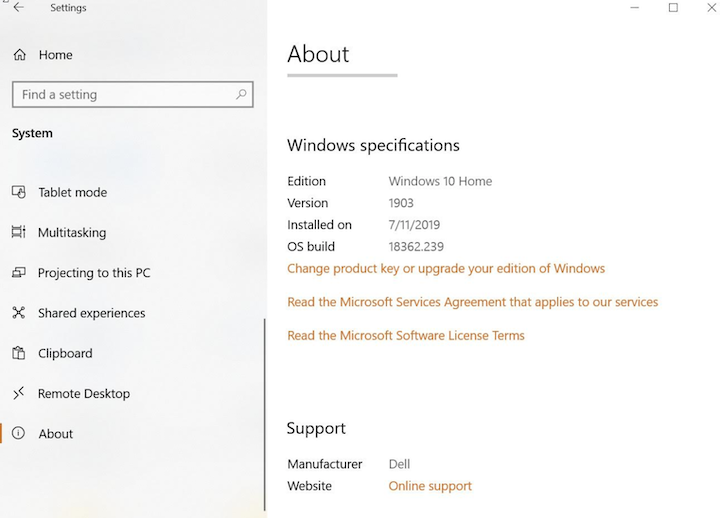
Task: Click the System category heading
Action: pos(32,134)
